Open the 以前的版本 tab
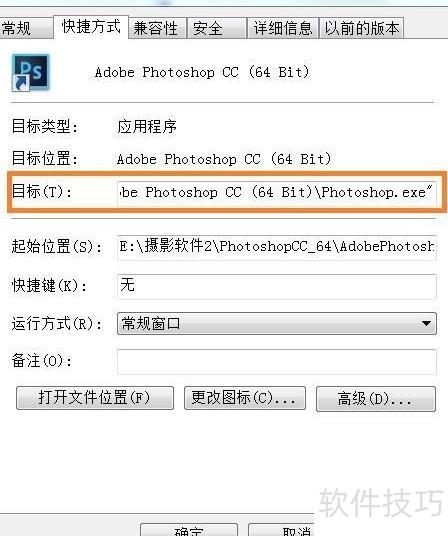448x536 pixels. click(x=361, y=28)
